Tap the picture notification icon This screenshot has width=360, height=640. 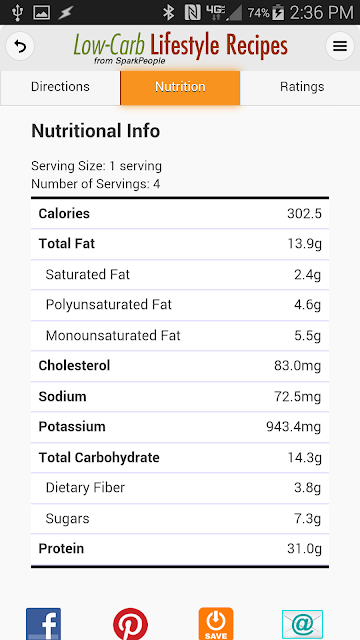tap(42, 13)
